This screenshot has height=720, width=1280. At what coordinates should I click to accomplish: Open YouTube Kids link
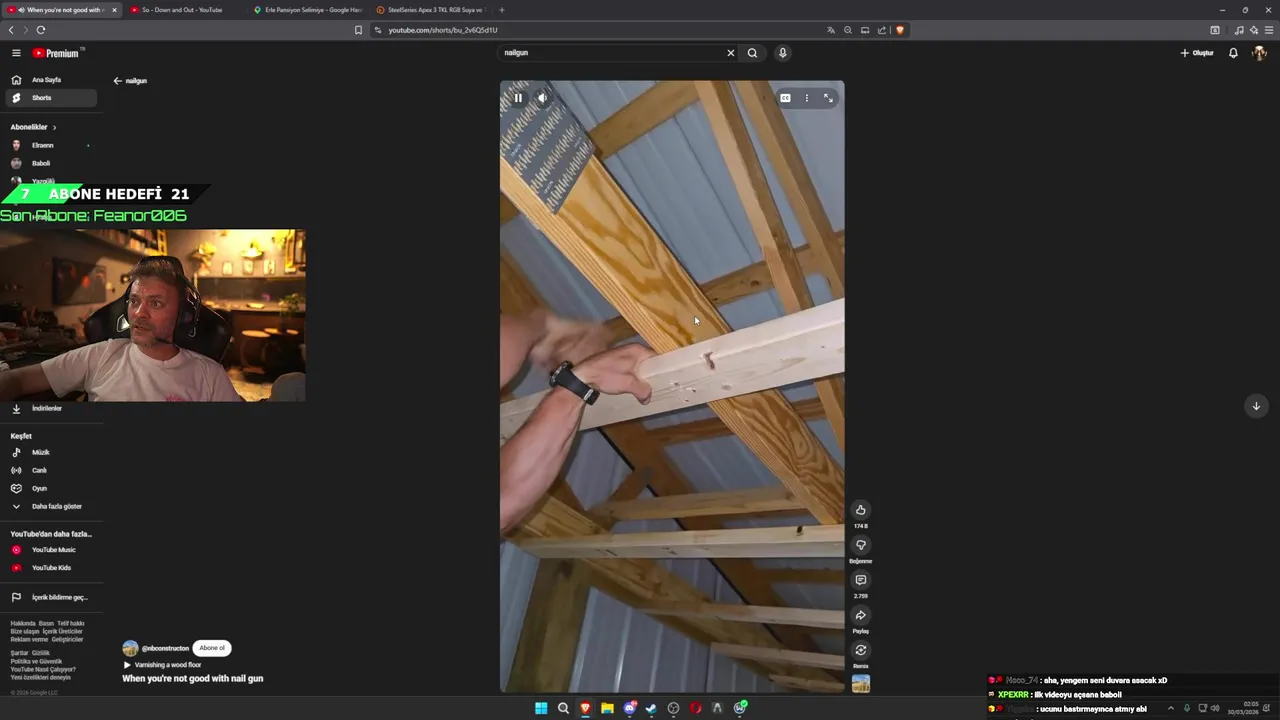pos(50,568)
